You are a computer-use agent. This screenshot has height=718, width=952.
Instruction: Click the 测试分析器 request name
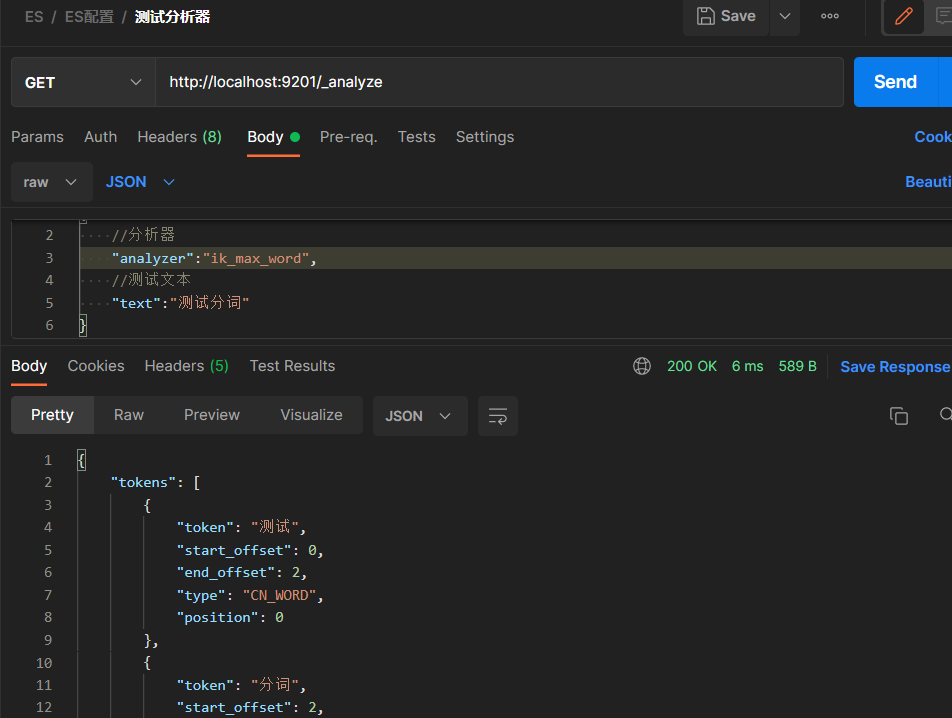coord(172,17)
